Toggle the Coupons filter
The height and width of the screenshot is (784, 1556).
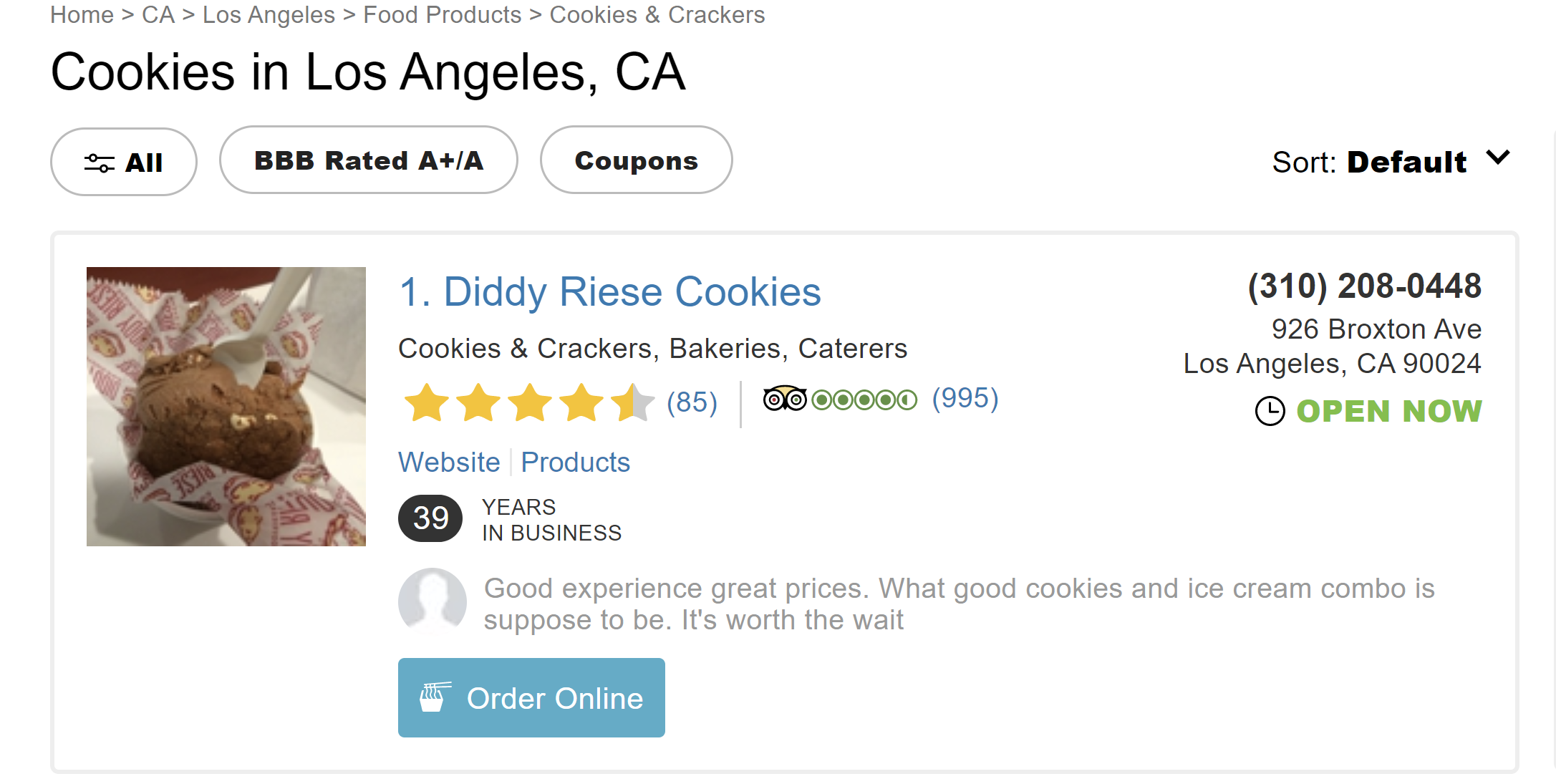pyautogui.click(x=636, y=160)
